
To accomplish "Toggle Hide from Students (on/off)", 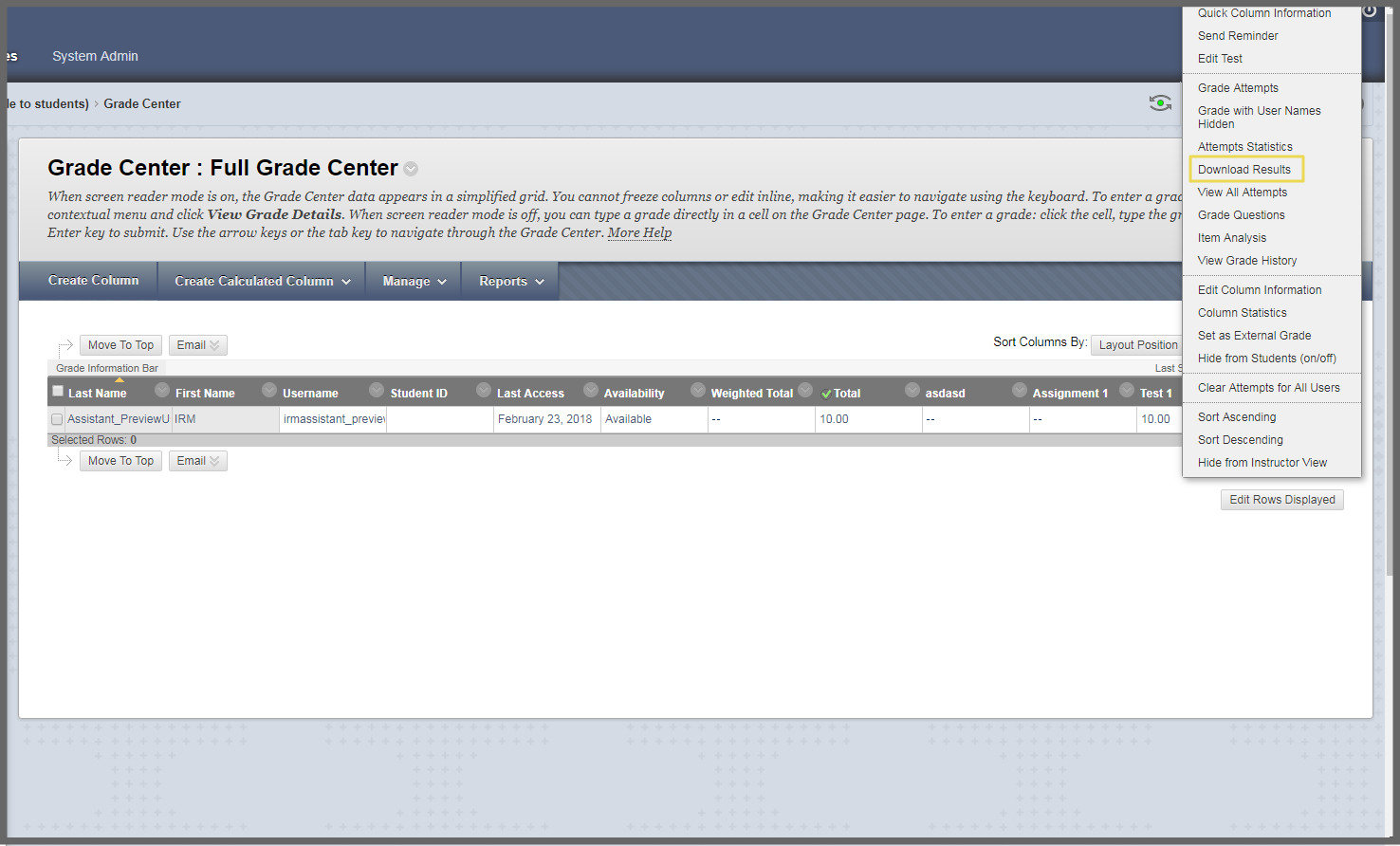I will coord(1266,359).
